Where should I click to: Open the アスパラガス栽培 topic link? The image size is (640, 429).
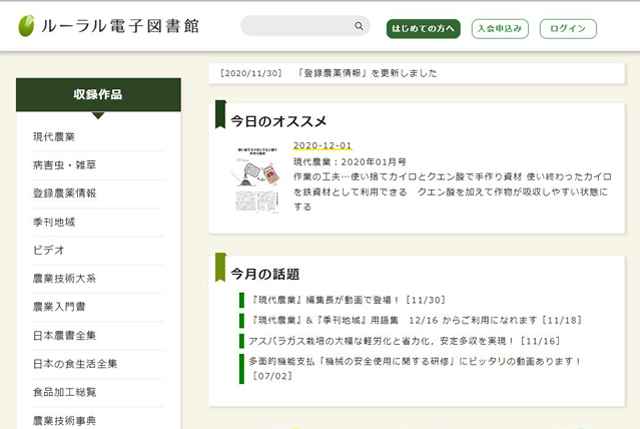click(x=400, y=341)
